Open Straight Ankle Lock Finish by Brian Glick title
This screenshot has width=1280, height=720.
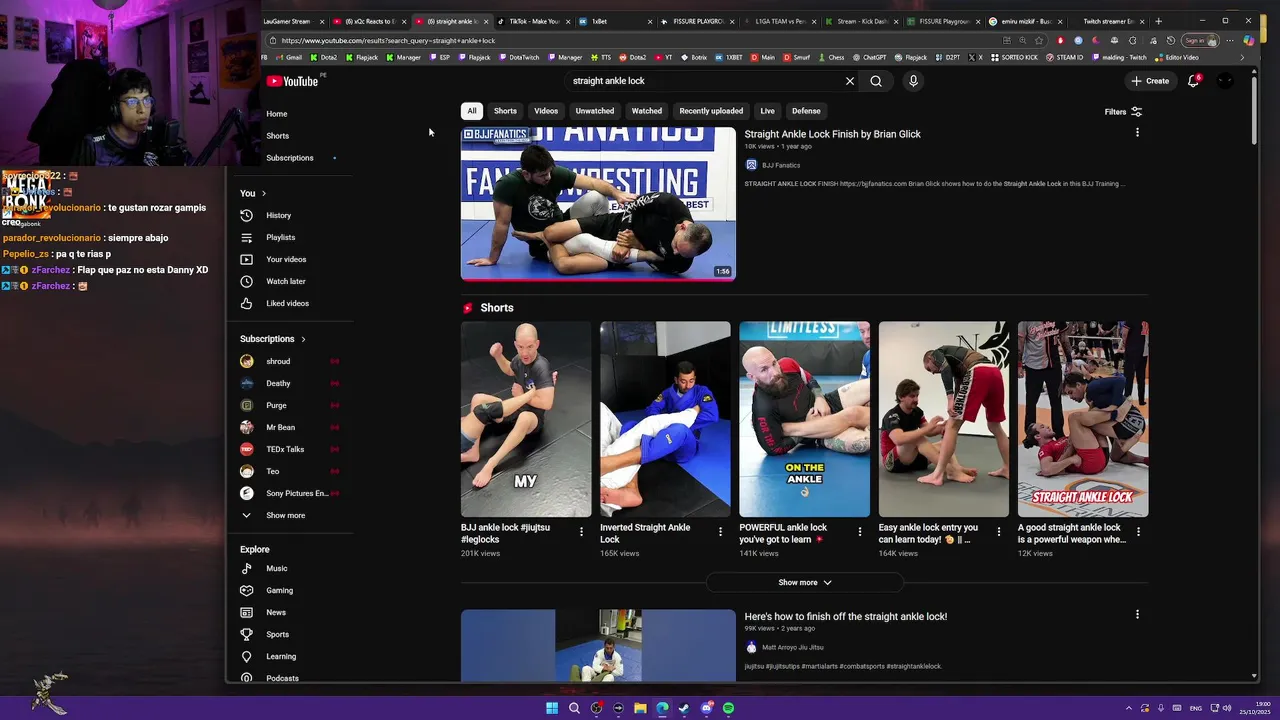point(832,134)
